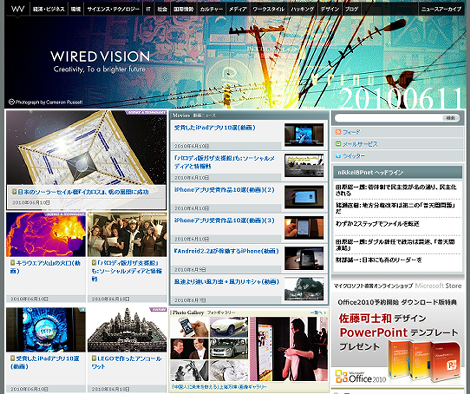Open white concept car gallery photo
The width and height of the screenshot is (470, 394).
click(229, 327)
